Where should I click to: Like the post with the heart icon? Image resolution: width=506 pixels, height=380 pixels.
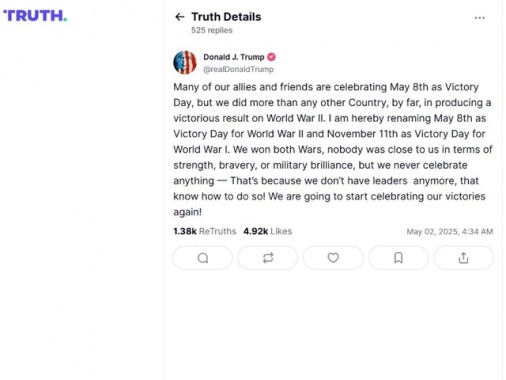333,258
